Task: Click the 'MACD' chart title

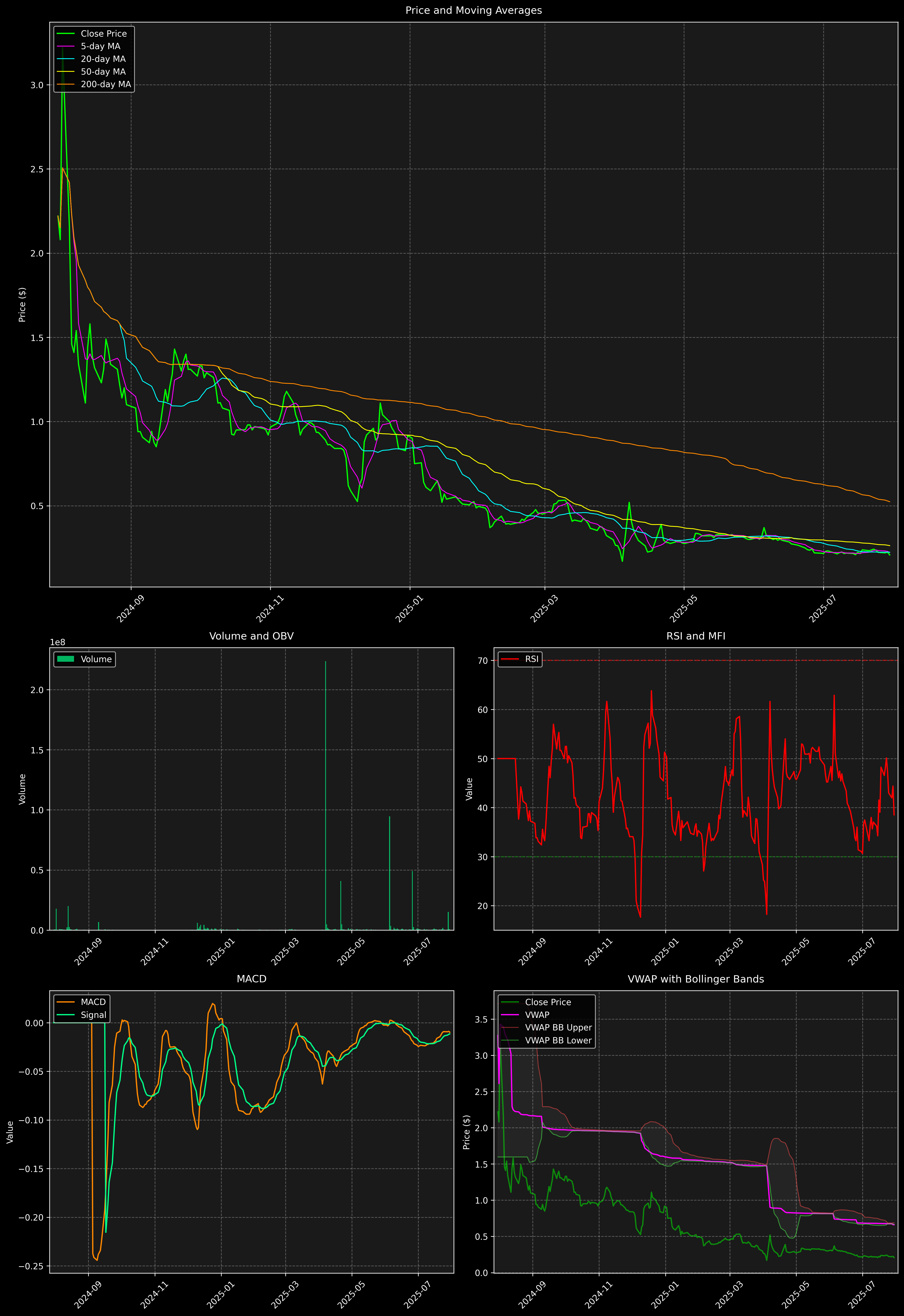Action: point(252,979)
